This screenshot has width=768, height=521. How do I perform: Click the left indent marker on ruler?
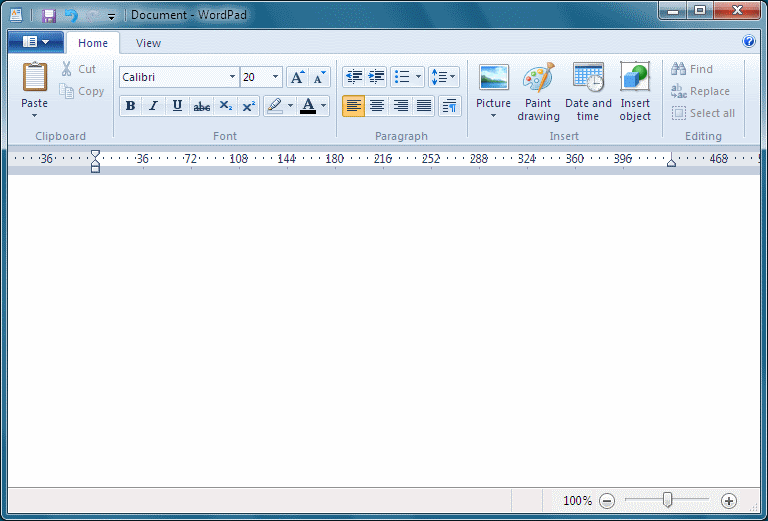click(96, 161)
